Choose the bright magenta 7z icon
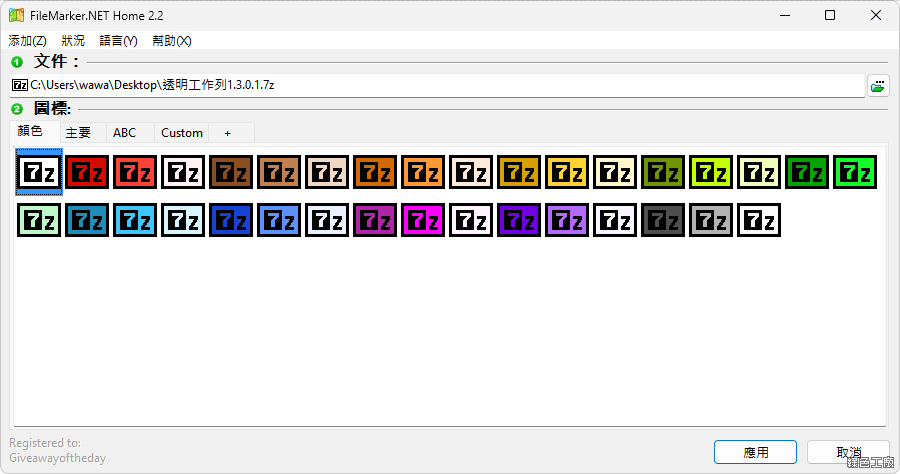The height and width of the screenshot is (474, 900). coord(423,220)
